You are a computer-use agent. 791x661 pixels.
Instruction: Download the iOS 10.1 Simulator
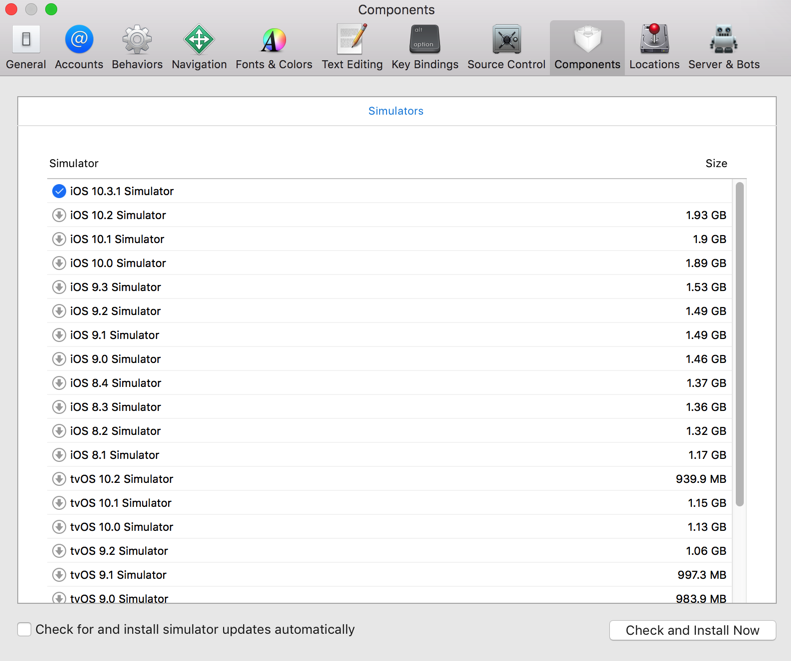[59, 239]
